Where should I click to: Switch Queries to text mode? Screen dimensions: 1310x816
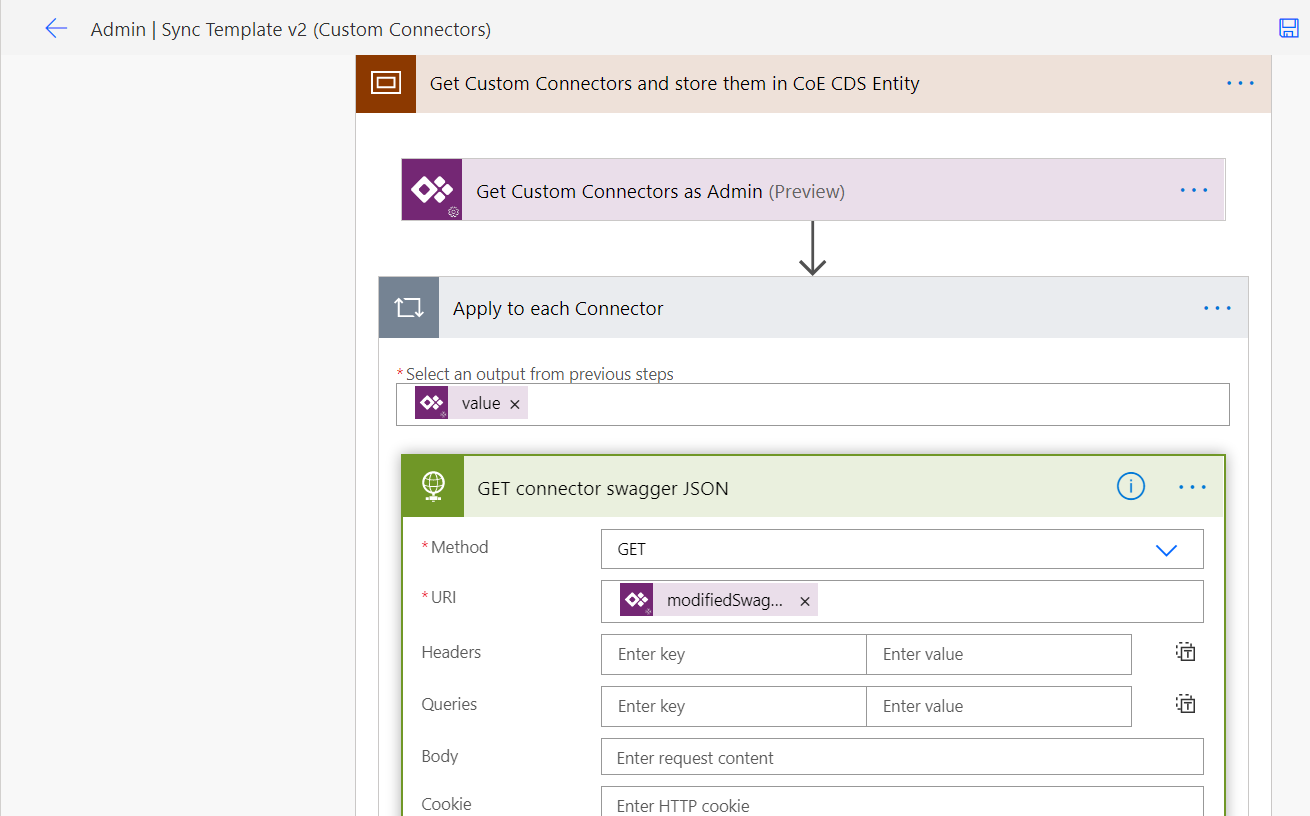1185,703
